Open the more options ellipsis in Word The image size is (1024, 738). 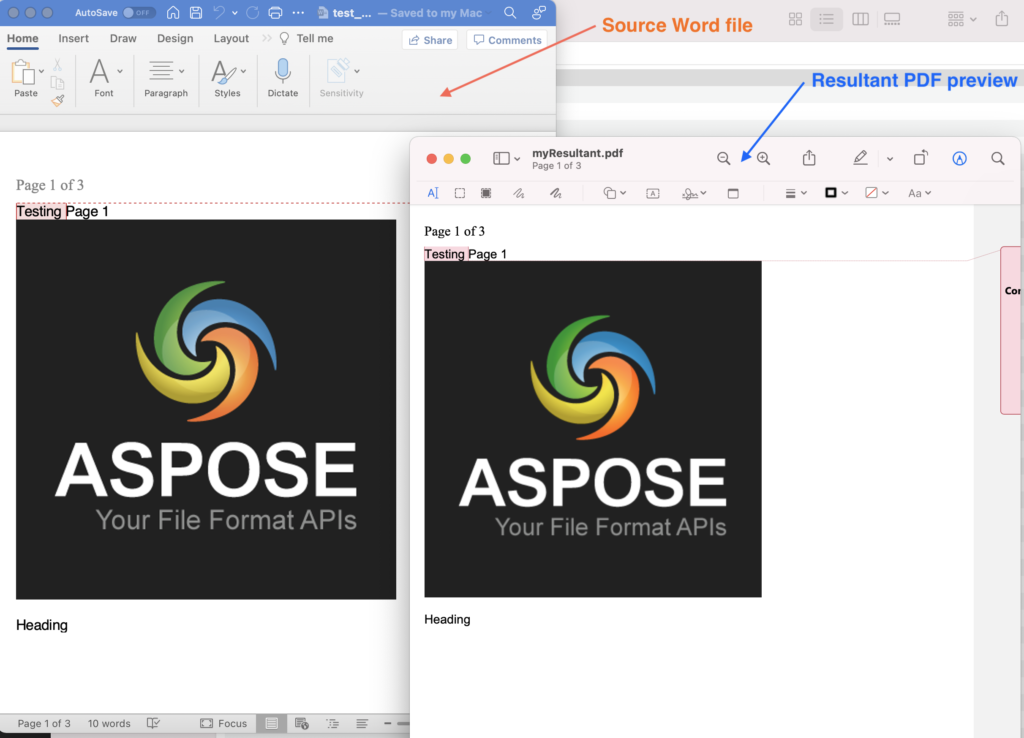pos(298,12)
